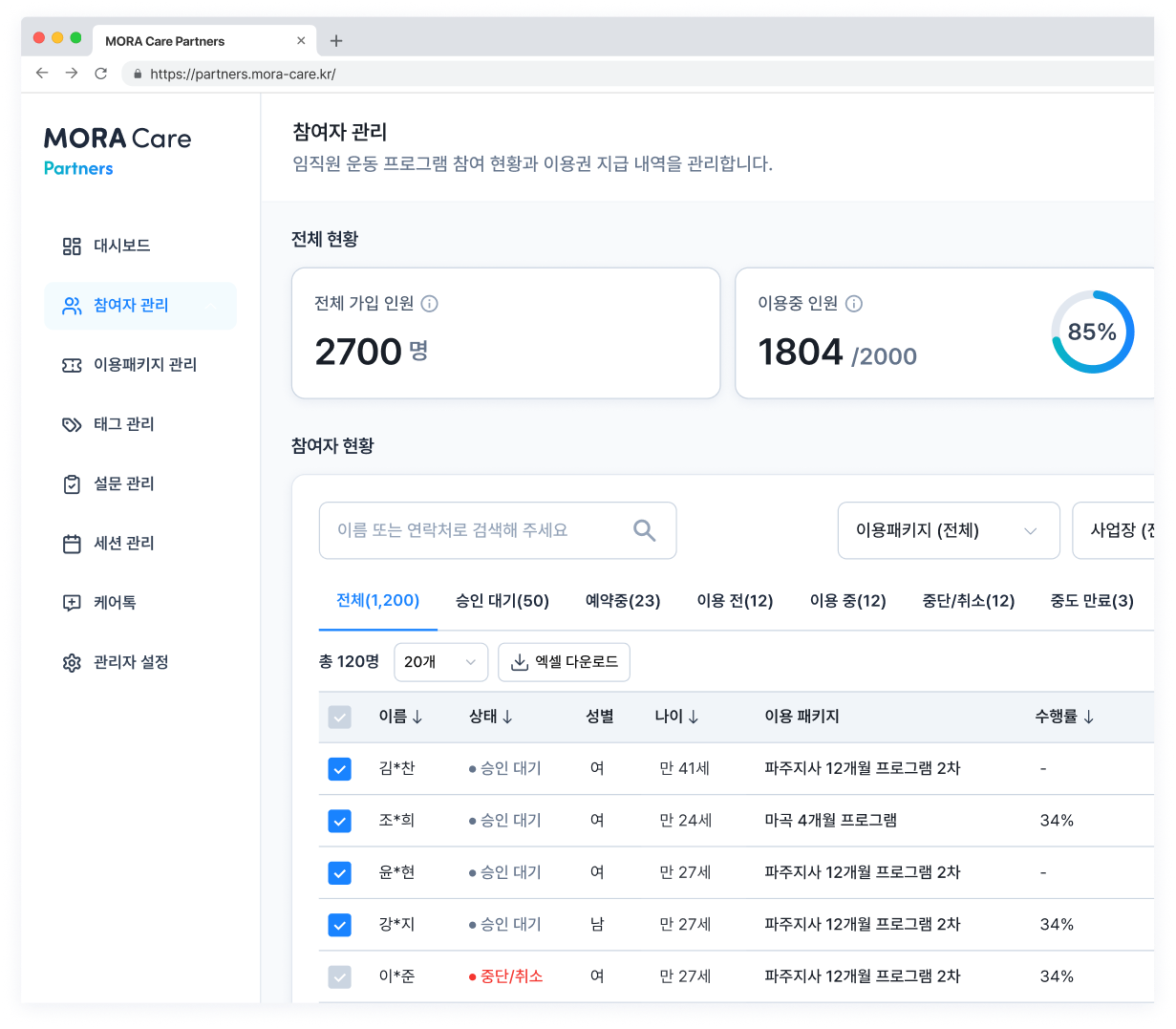Open 이용패키지 관리 in sidebar
1176x1029 pixels.
(145, 365)
